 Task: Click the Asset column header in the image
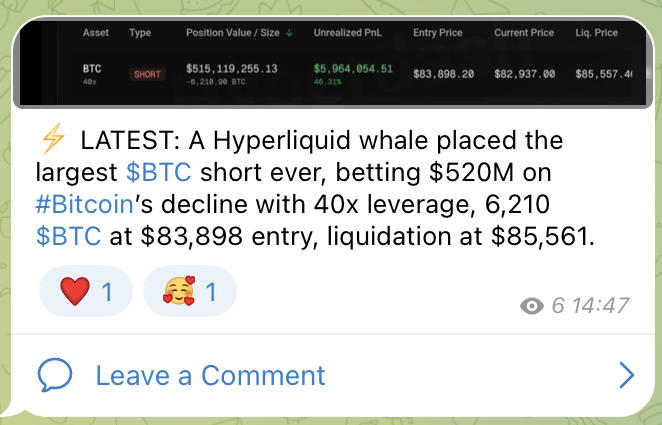[96, 33]
